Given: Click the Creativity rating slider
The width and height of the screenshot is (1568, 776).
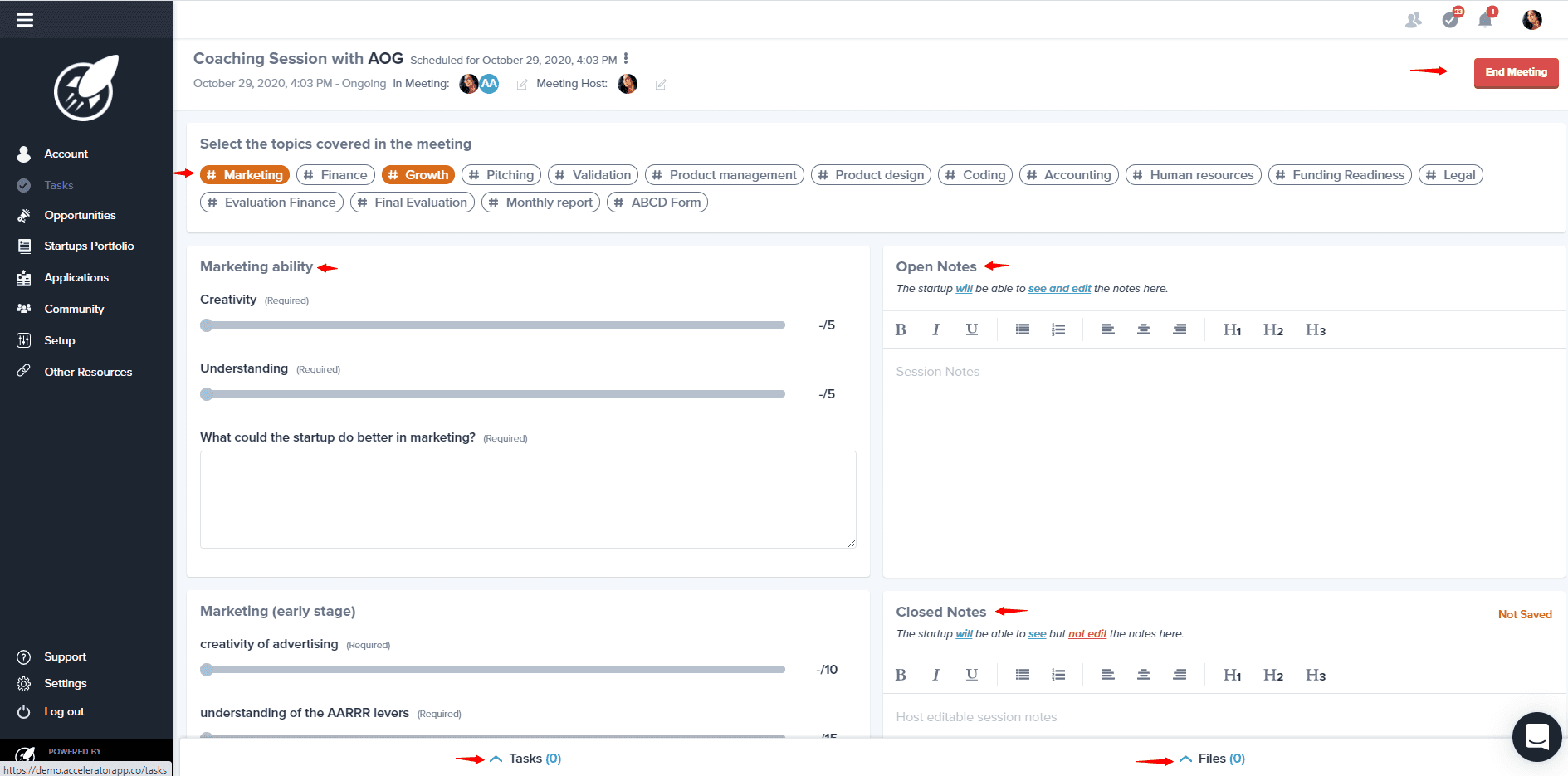Looking at the screenshot, I should [x=492, y=325].
